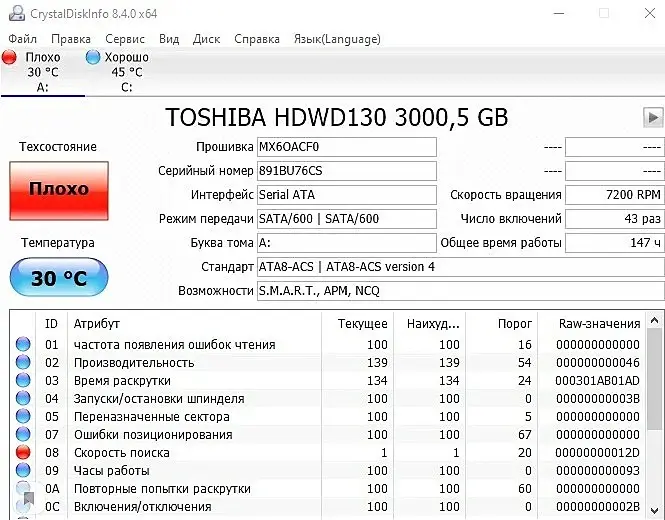Open the Справка menu
The image size is (665, 520).
pos(257,39)
